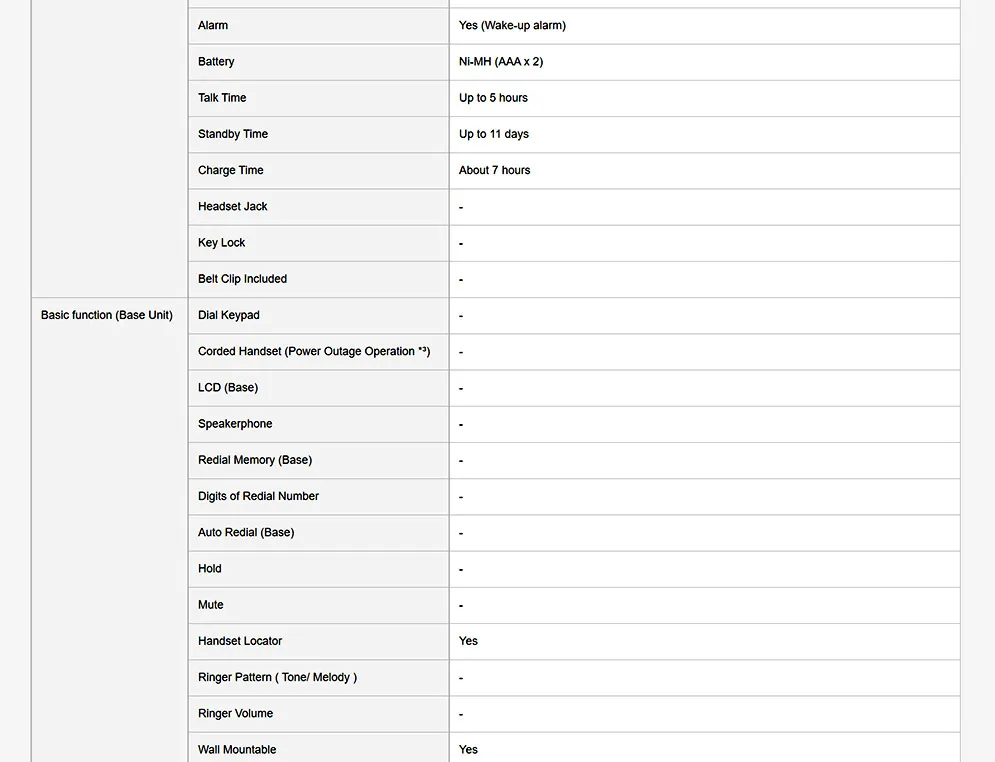Select the Auto Redial (Base) label
995x762 pixels.
click(246, 532)
